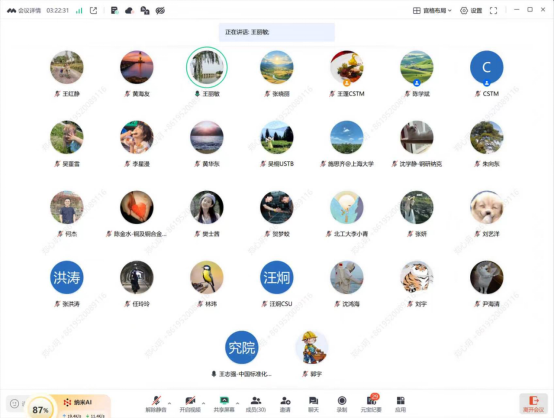Select the lighthouse sunset avatar in the top row
This screenshot has height=418, width=554.
(x=137, y=67)
